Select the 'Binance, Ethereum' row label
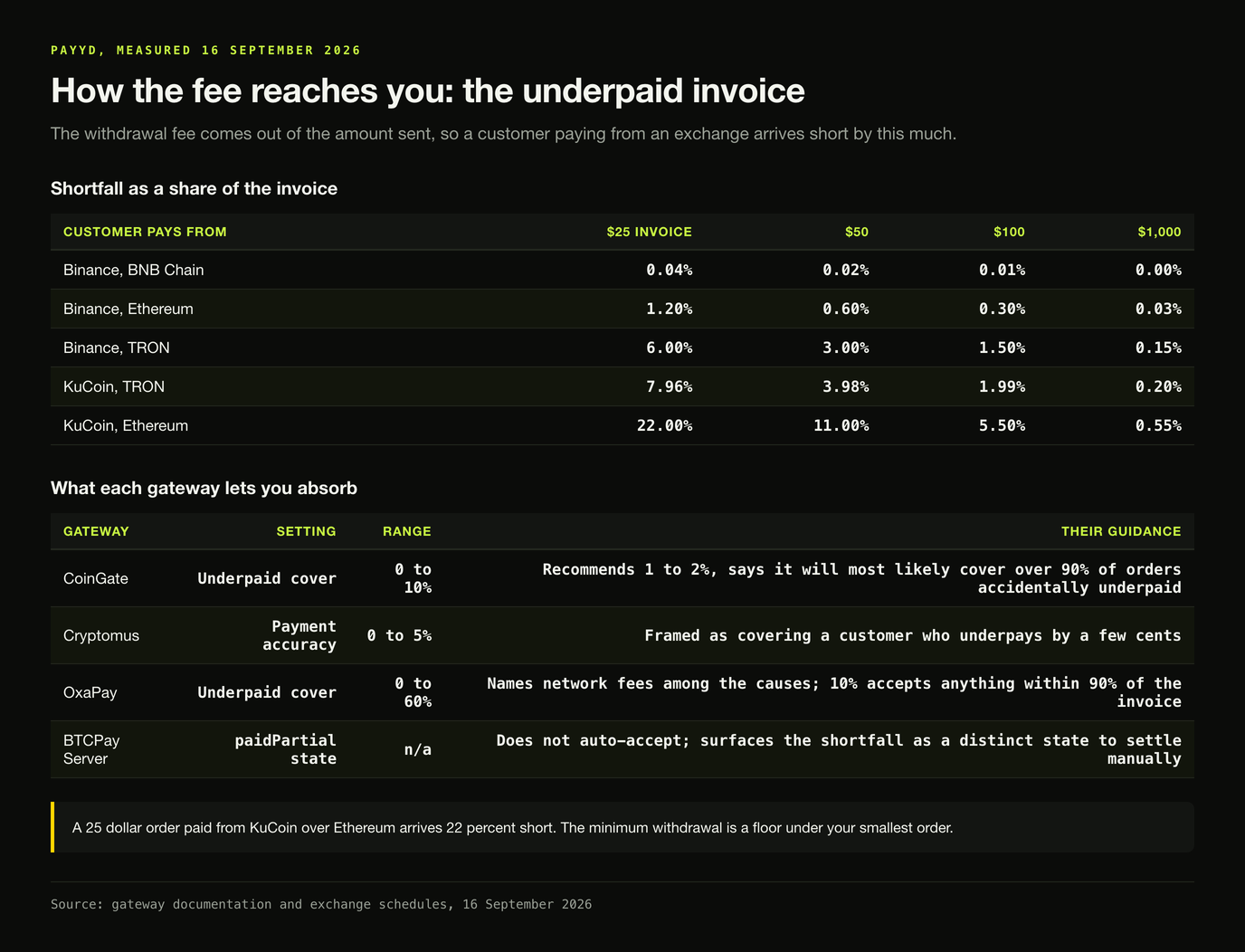The width and height of the screenshot is (1245, 952). tap(128, 309)
